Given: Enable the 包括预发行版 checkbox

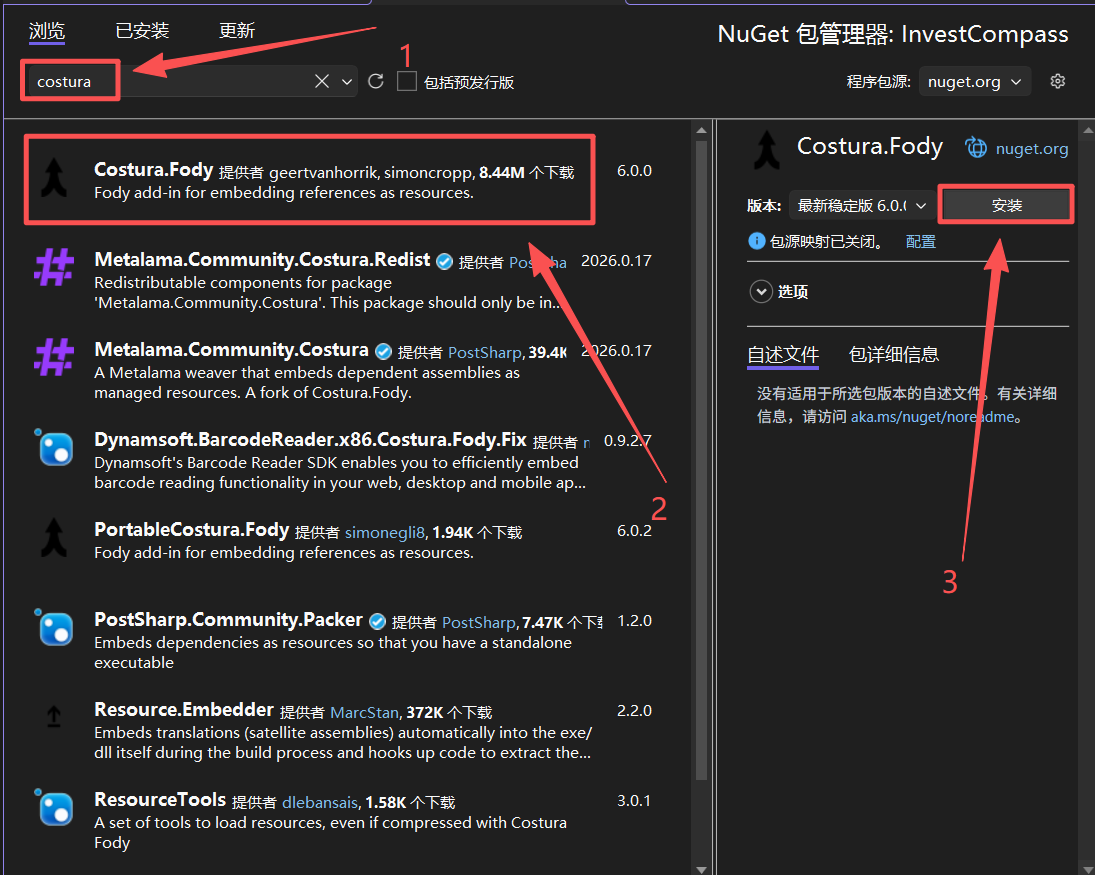Looking at the screenshot, I should (x=406, y=82).
